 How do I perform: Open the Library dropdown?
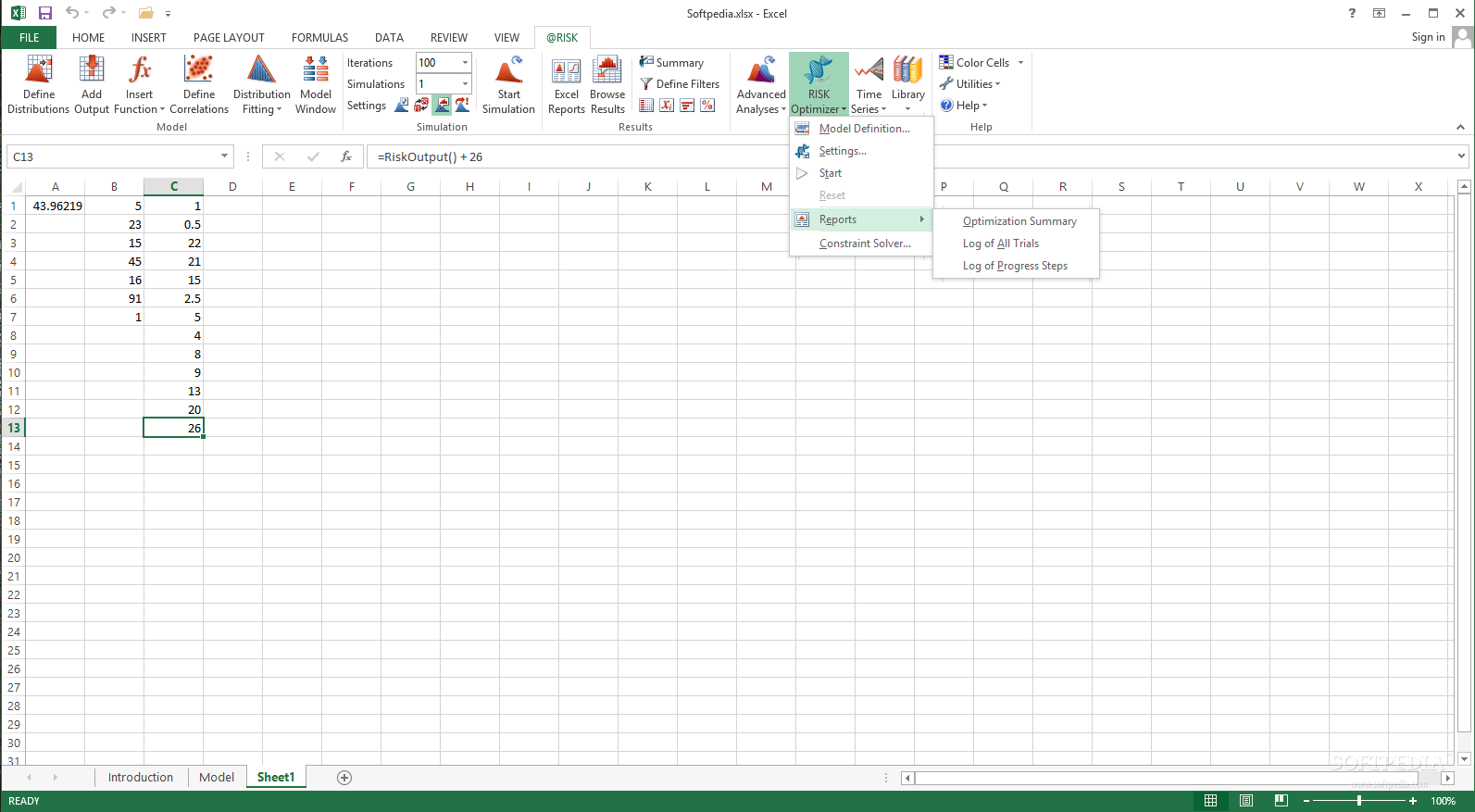pos(908,84)
